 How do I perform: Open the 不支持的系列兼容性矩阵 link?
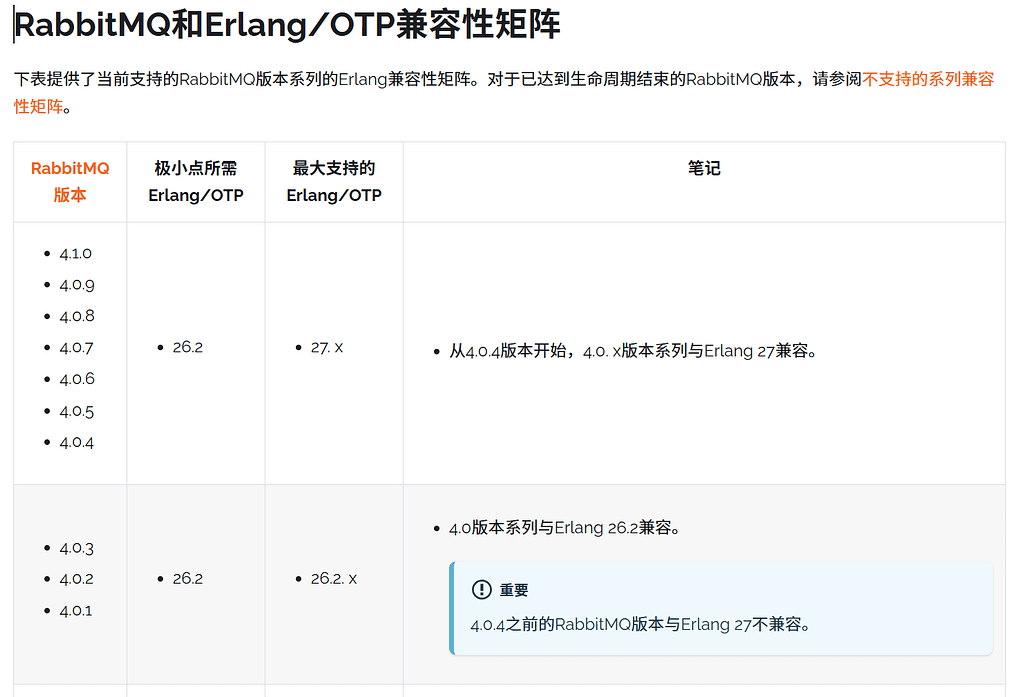click(x=927, y=80)
